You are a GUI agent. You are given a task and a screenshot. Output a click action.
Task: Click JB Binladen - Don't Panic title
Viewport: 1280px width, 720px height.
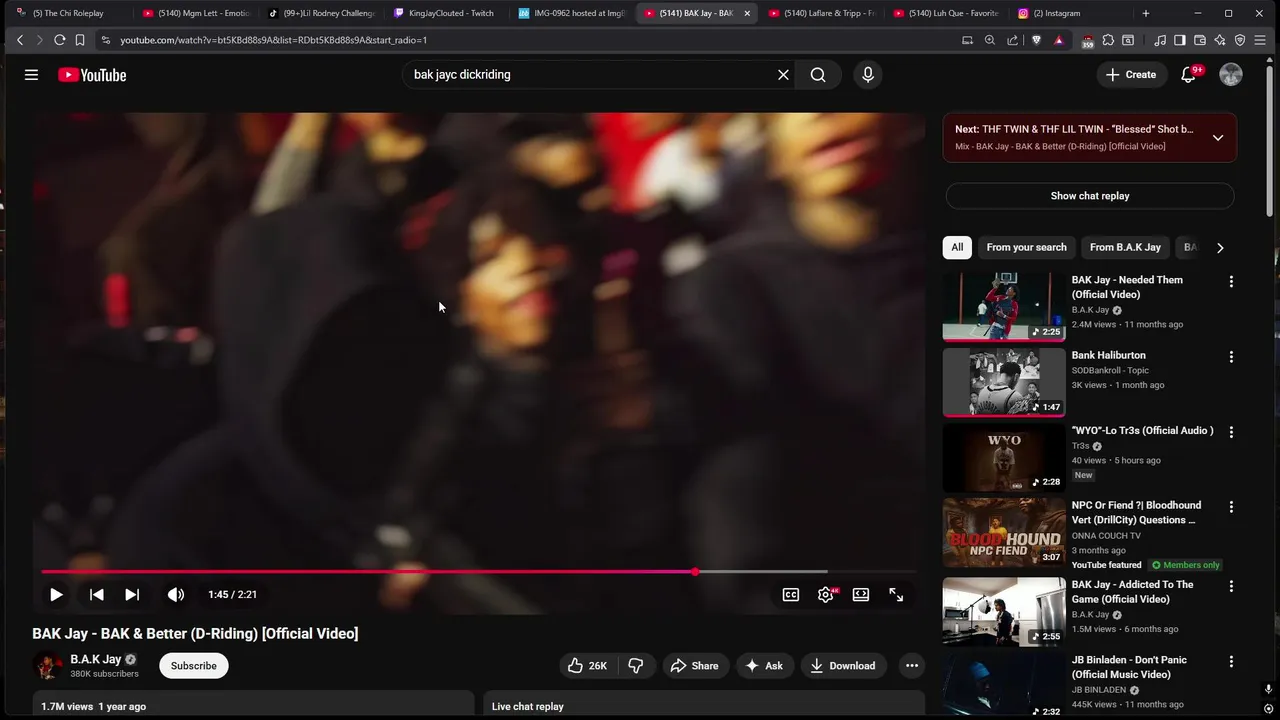[1129, 667]
